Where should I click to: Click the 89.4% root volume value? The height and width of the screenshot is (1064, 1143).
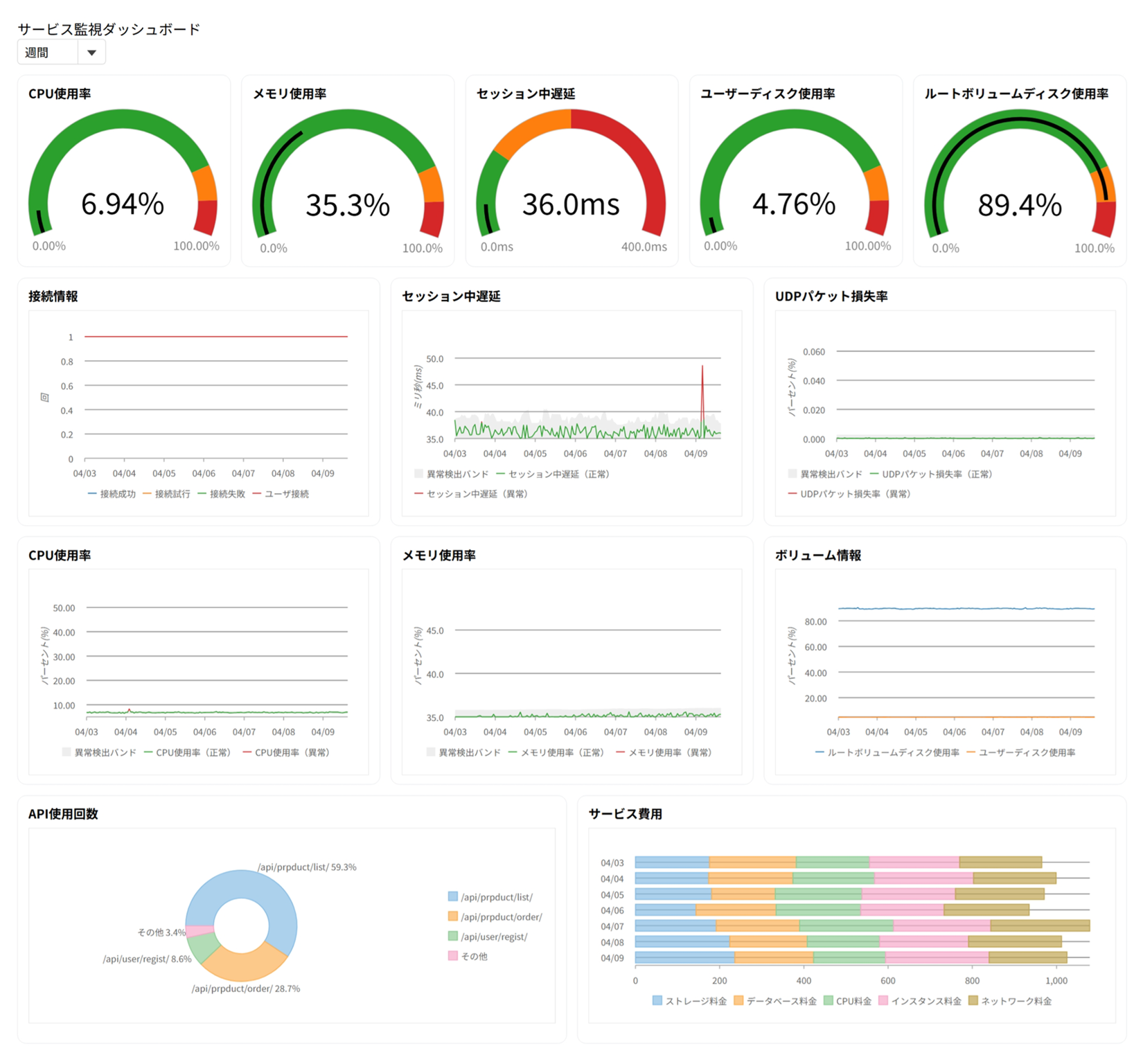(1020, 206)
